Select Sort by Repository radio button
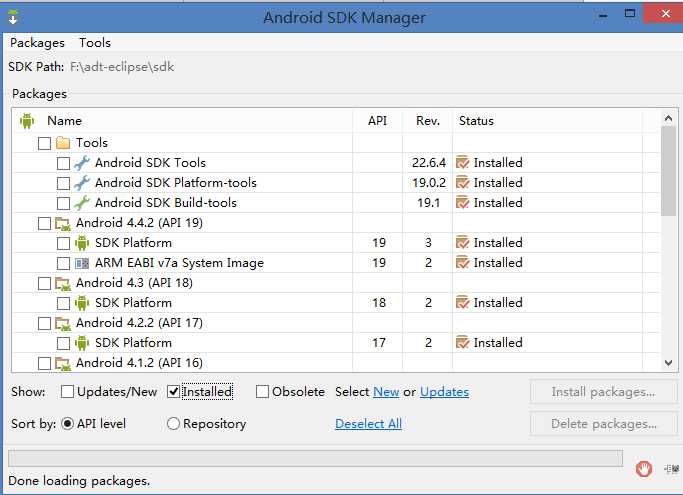Viewport: 683px width, 495px height. pos(173,424)
